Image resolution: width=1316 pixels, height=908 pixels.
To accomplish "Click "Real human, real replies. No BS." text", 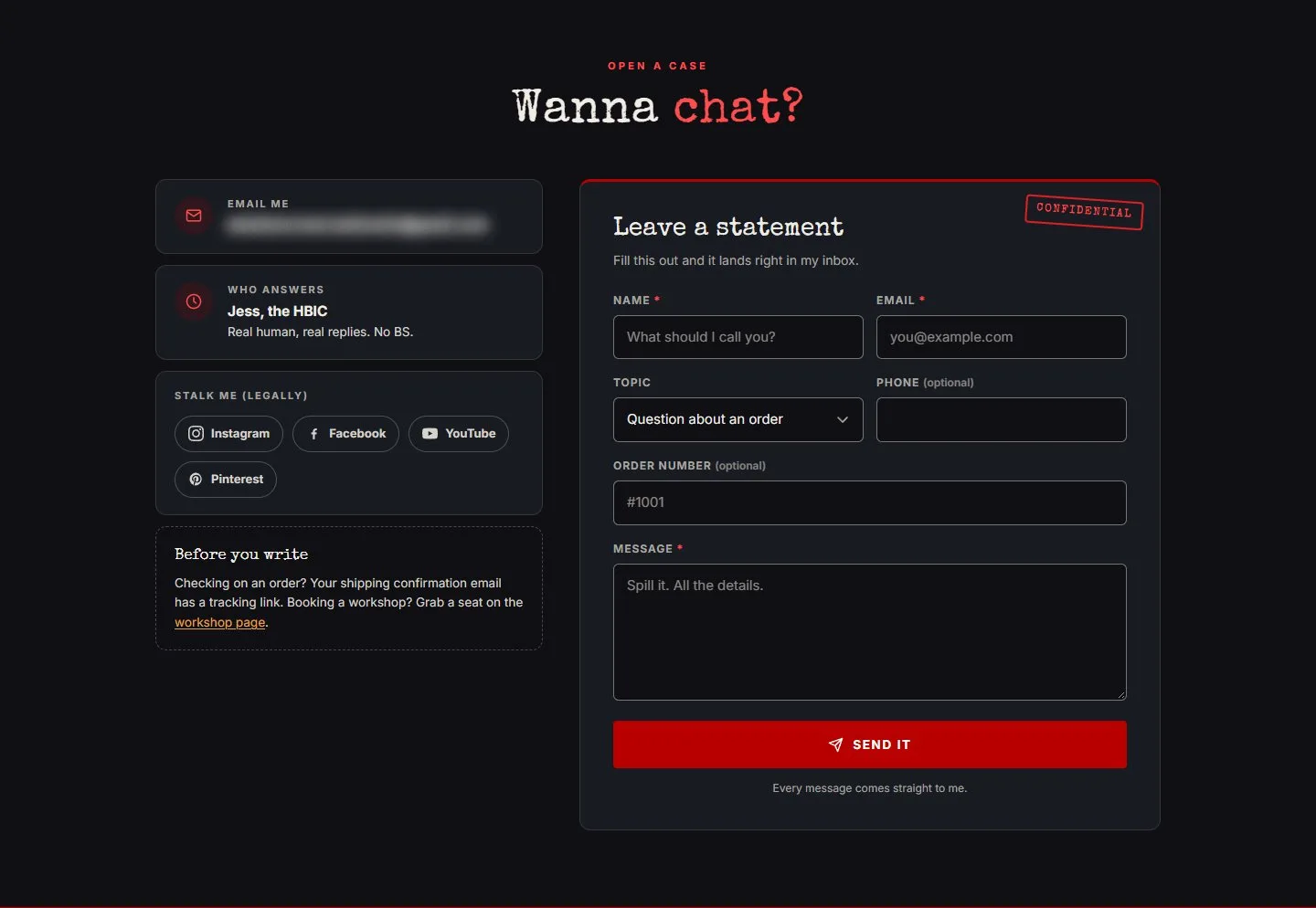I will pyautogui.click(x=321, y=333).
